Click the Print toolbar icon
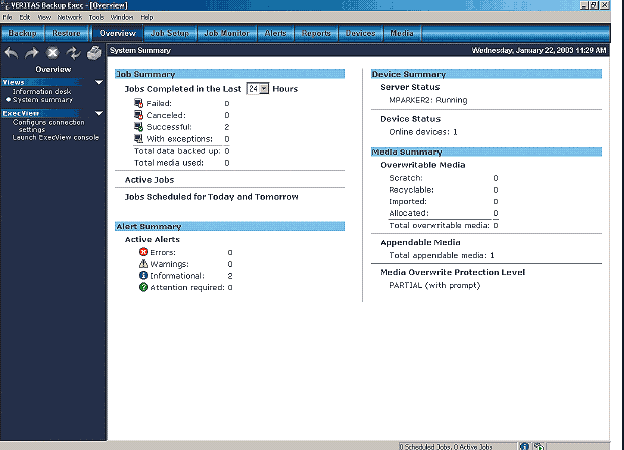The height and width of the screenshot is (450, 624). tap(94, 53)
